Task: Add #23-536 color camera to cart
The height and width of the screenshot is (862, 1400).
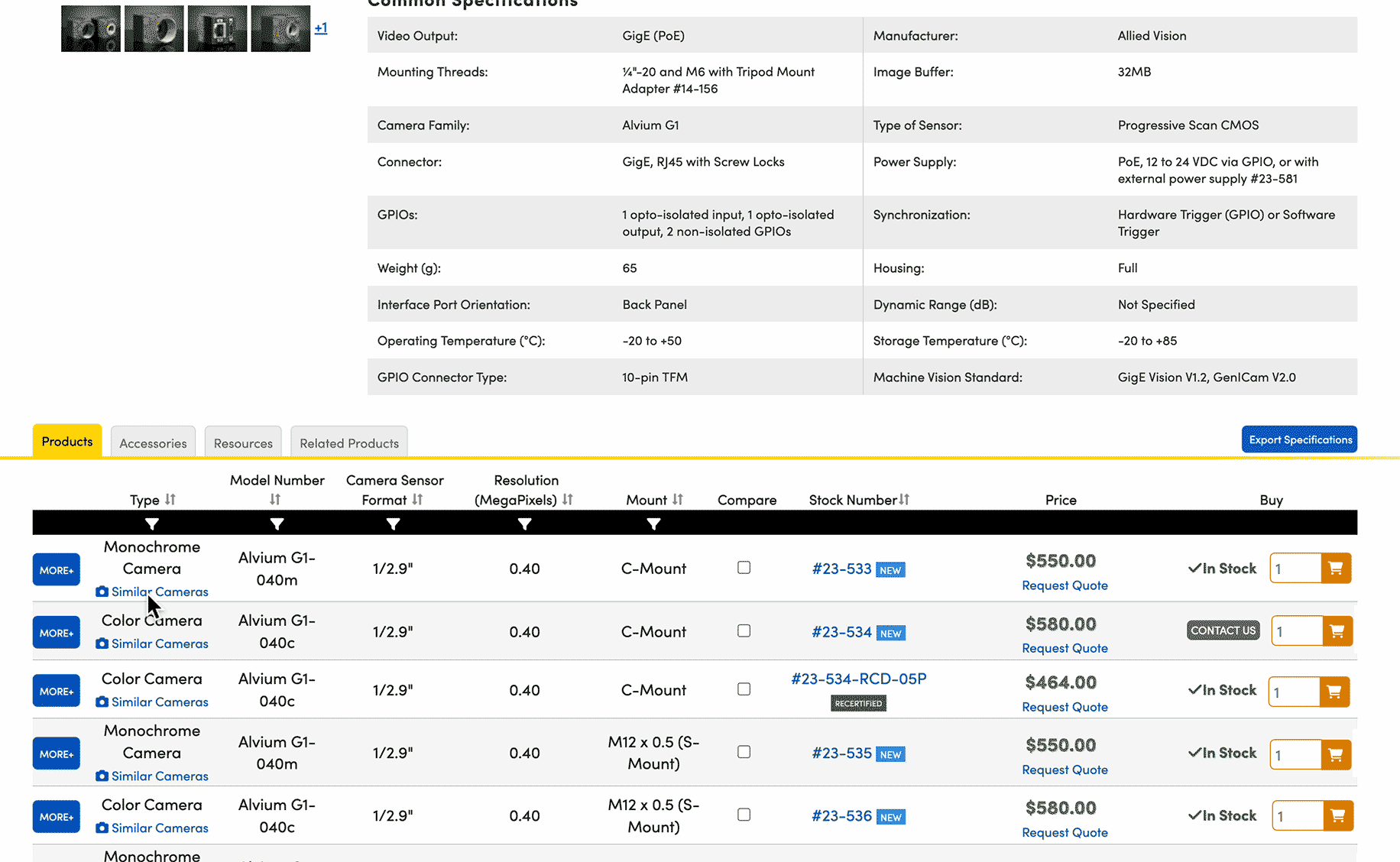Action: click(1337, 816)
